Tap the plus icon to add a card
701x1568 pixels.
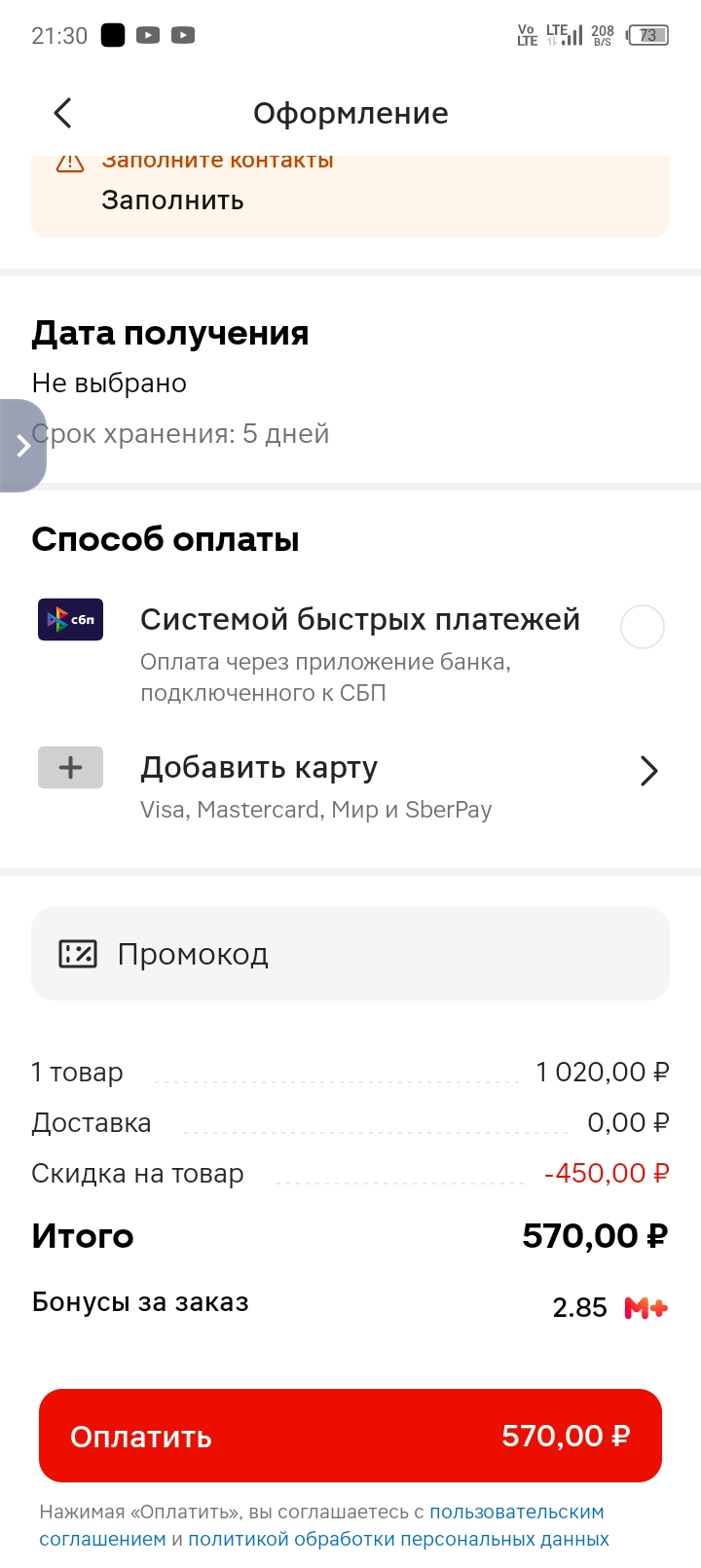point(70,768)
